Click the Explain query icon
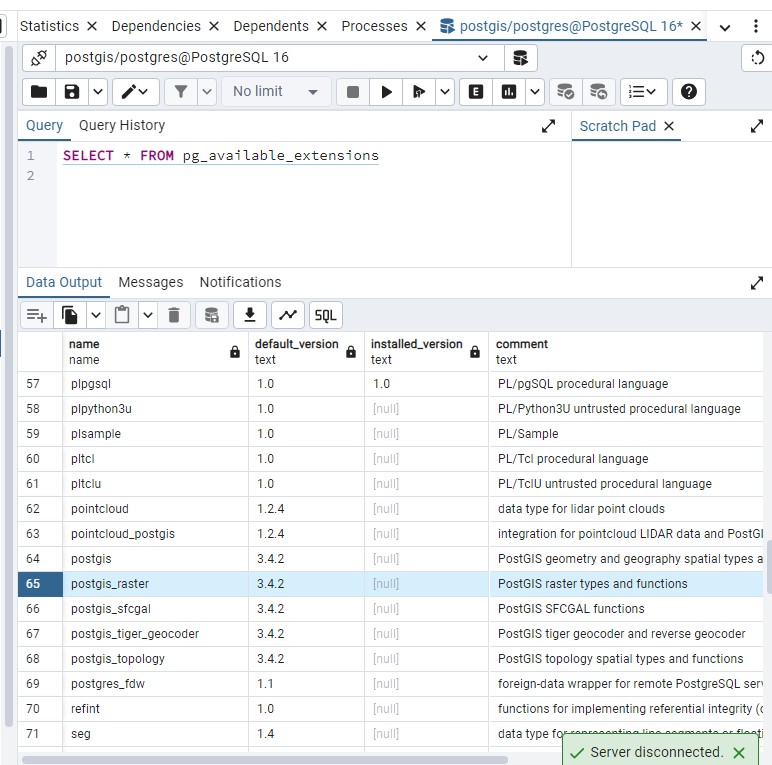This screenshot has height=765, width=772. click(x=476, y=92)
